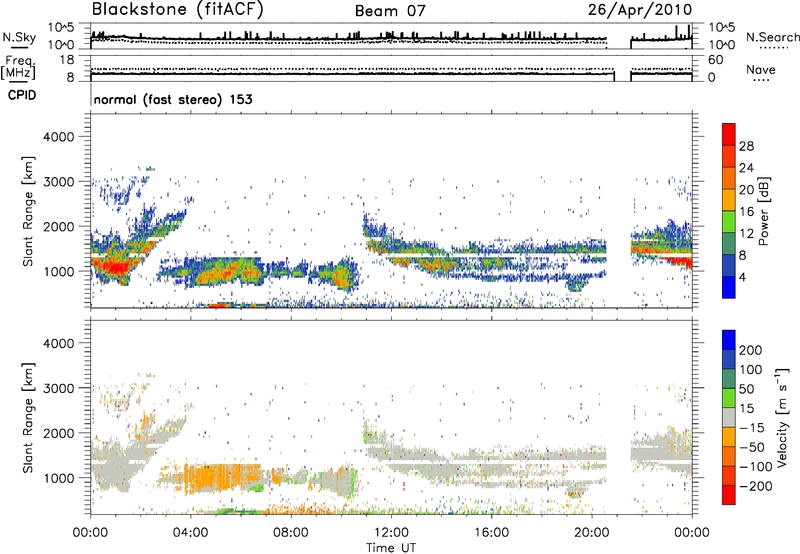Click the "16:00" time tick label

[x=491, y=533]
